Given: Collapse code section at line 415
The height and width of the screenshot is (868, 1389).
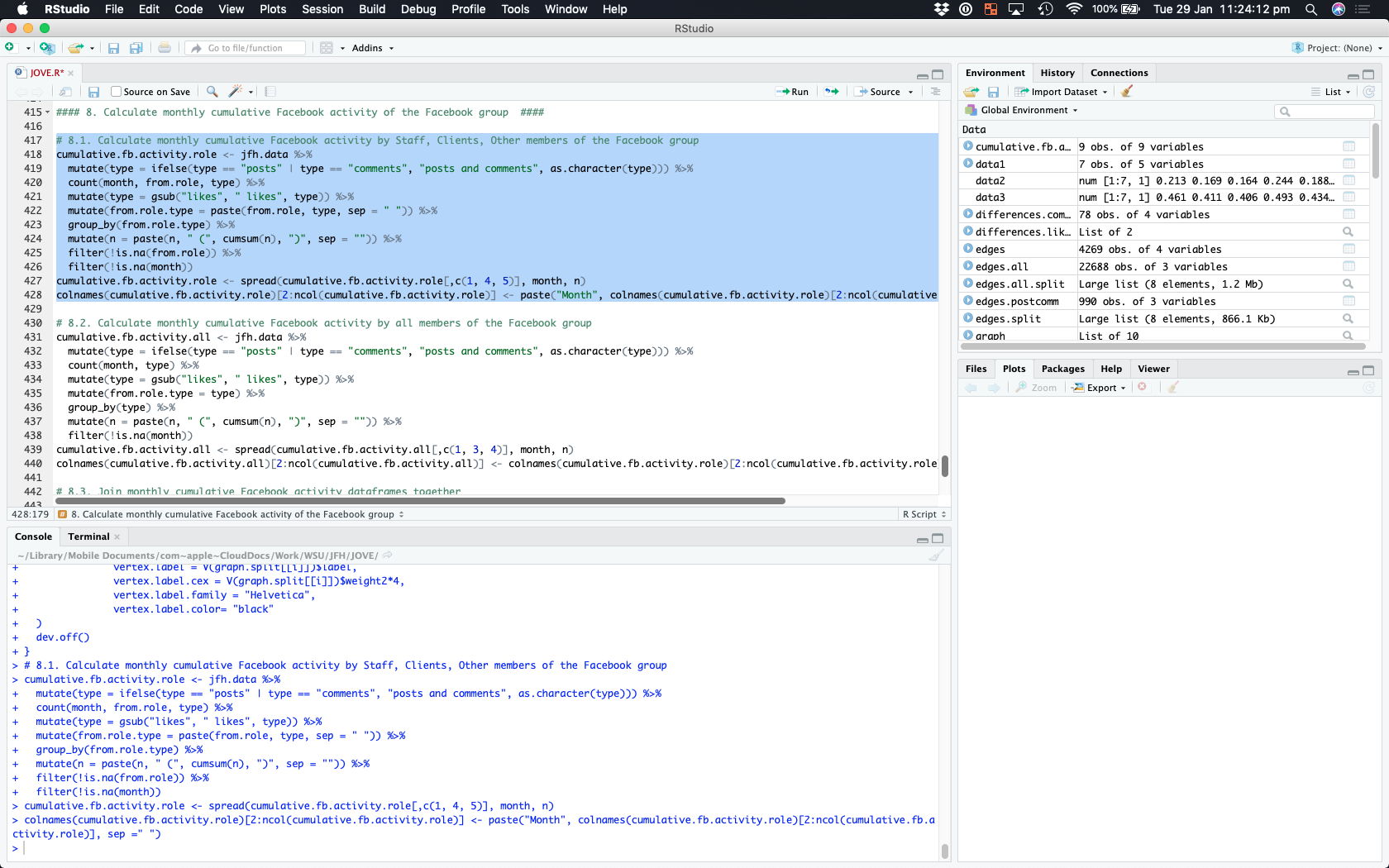Looking at the screenshot, I should (x=47, y=112).
